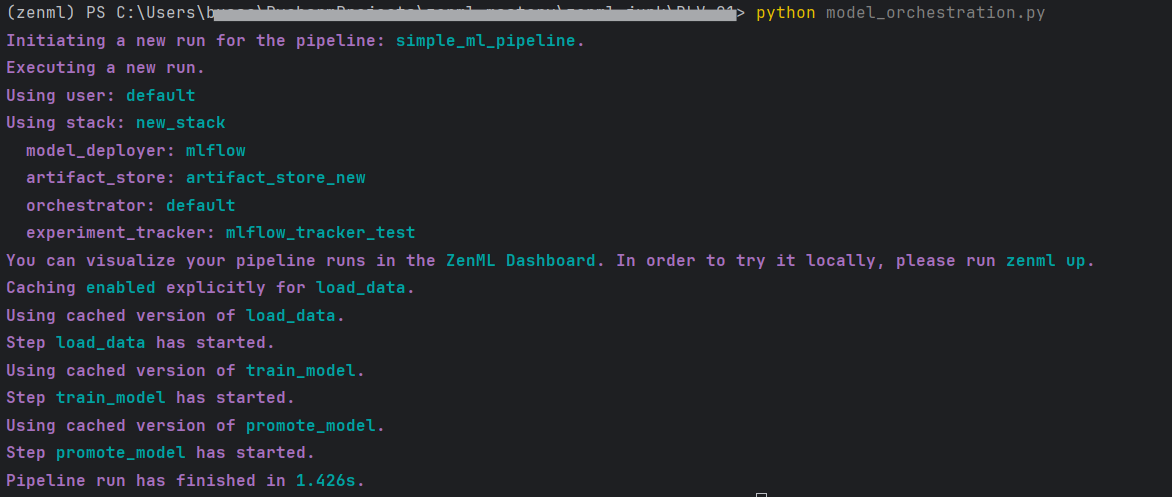The image size is (1172, 497).
Task: Click the word enabled in the caching line
Action: pyautogui.click(x=121, y=288)
